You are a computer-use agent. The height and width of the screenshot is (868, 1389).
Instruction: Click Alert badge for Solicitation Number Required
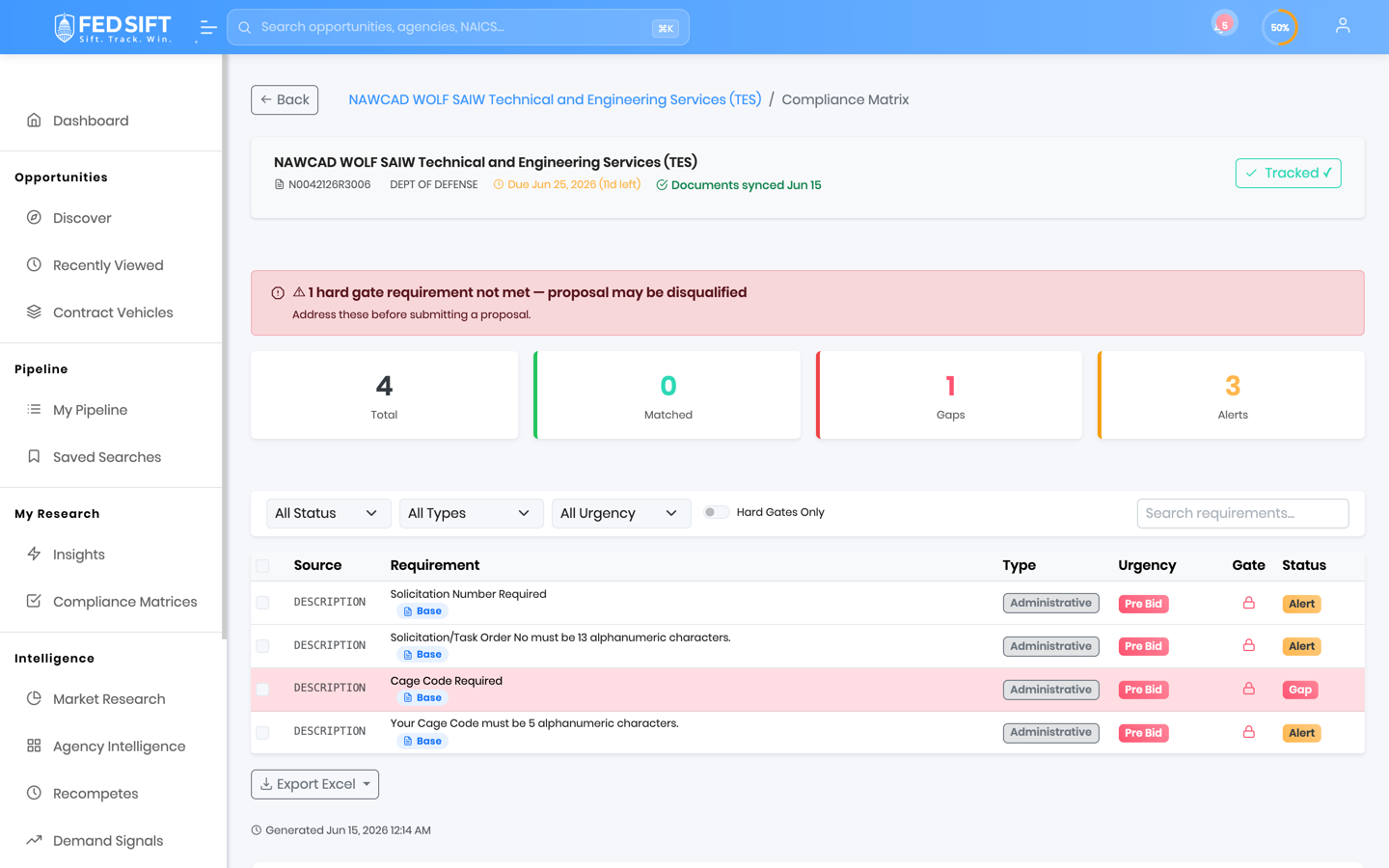[1301, 604]
